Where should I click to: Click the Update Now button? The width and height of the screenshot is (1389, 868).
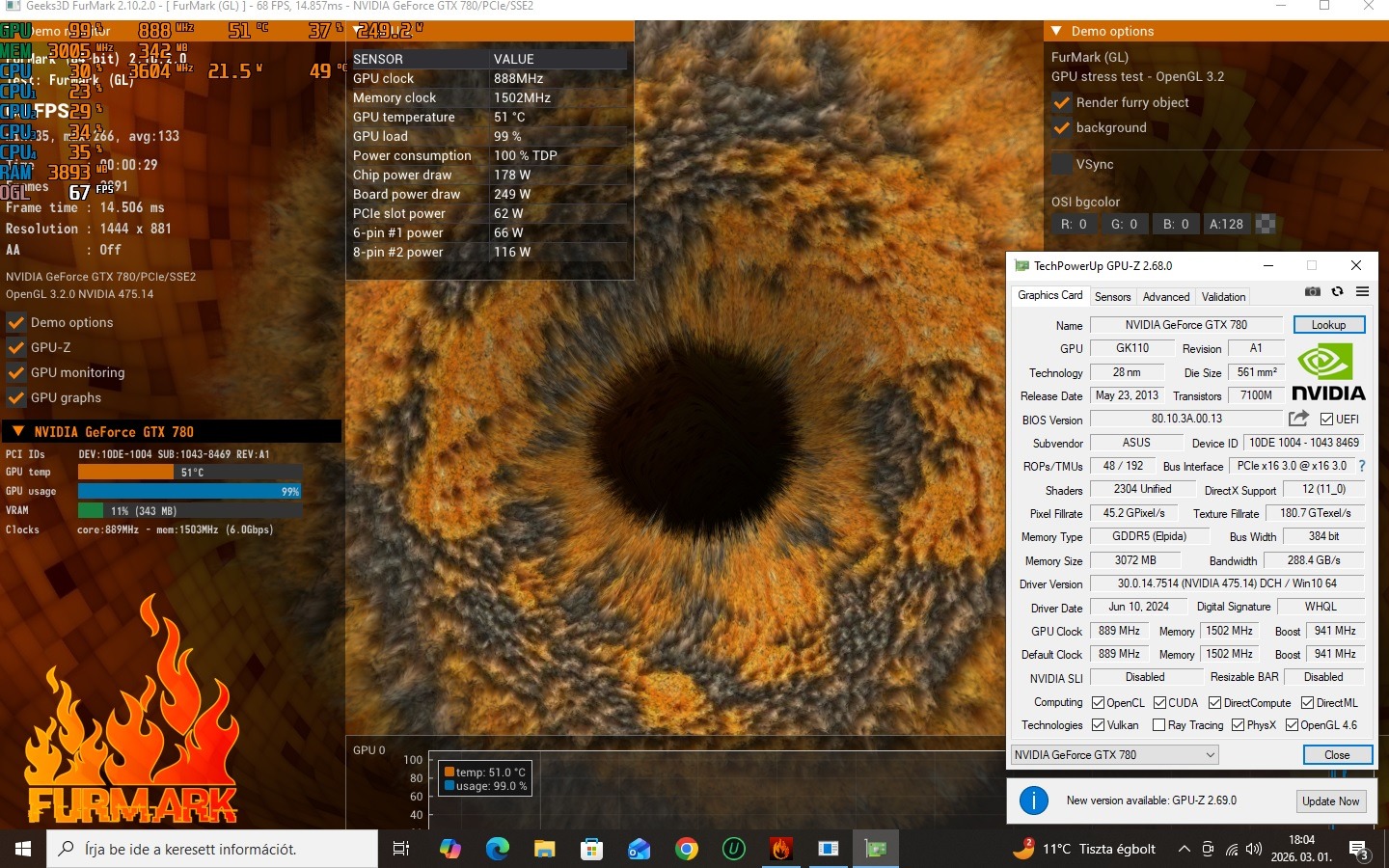(x=1330, y=801)
